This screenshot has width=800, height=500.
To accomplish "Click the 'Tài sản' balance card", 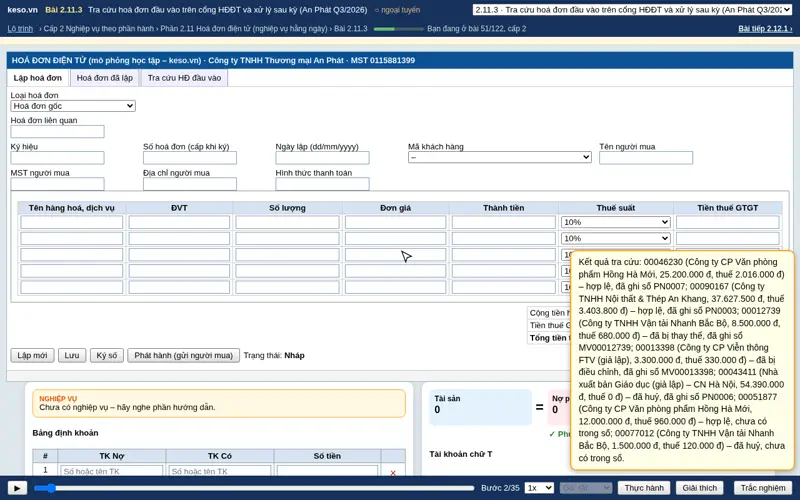I will coord(481,407).
